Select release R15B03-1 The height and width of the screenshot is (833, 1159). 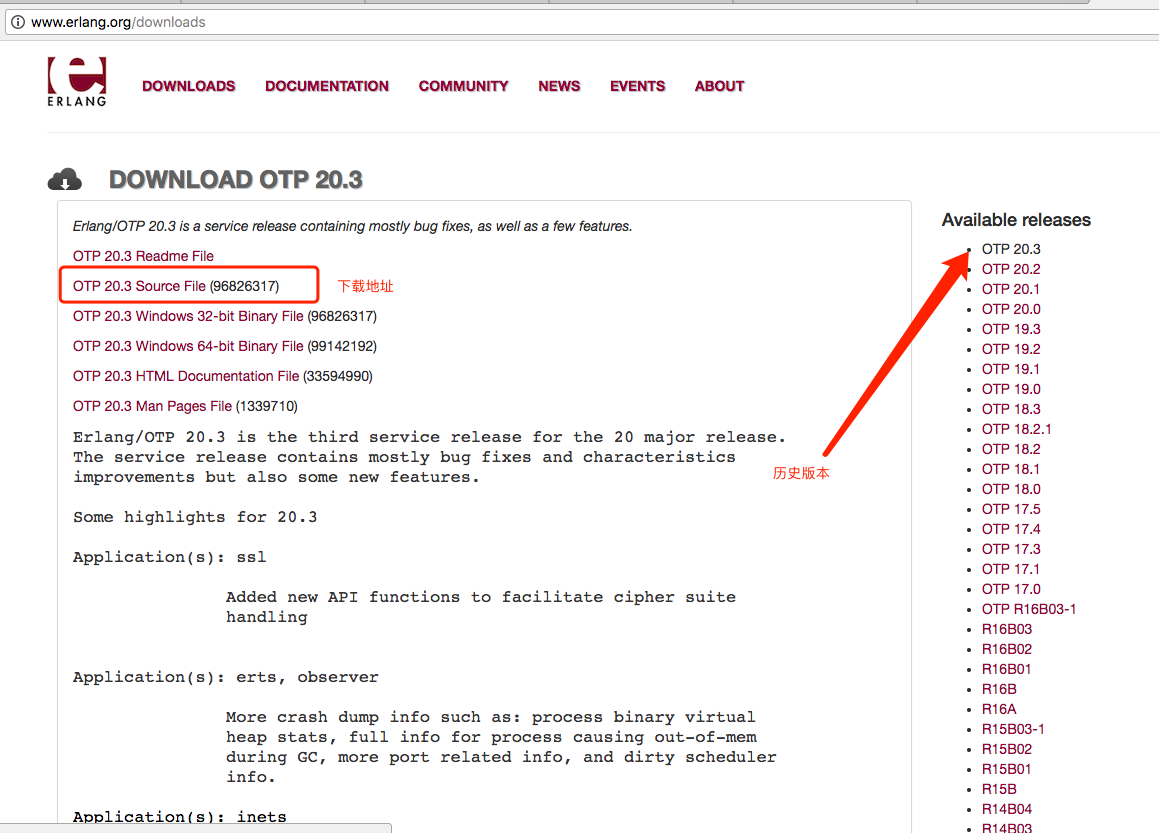point(1013,729)
